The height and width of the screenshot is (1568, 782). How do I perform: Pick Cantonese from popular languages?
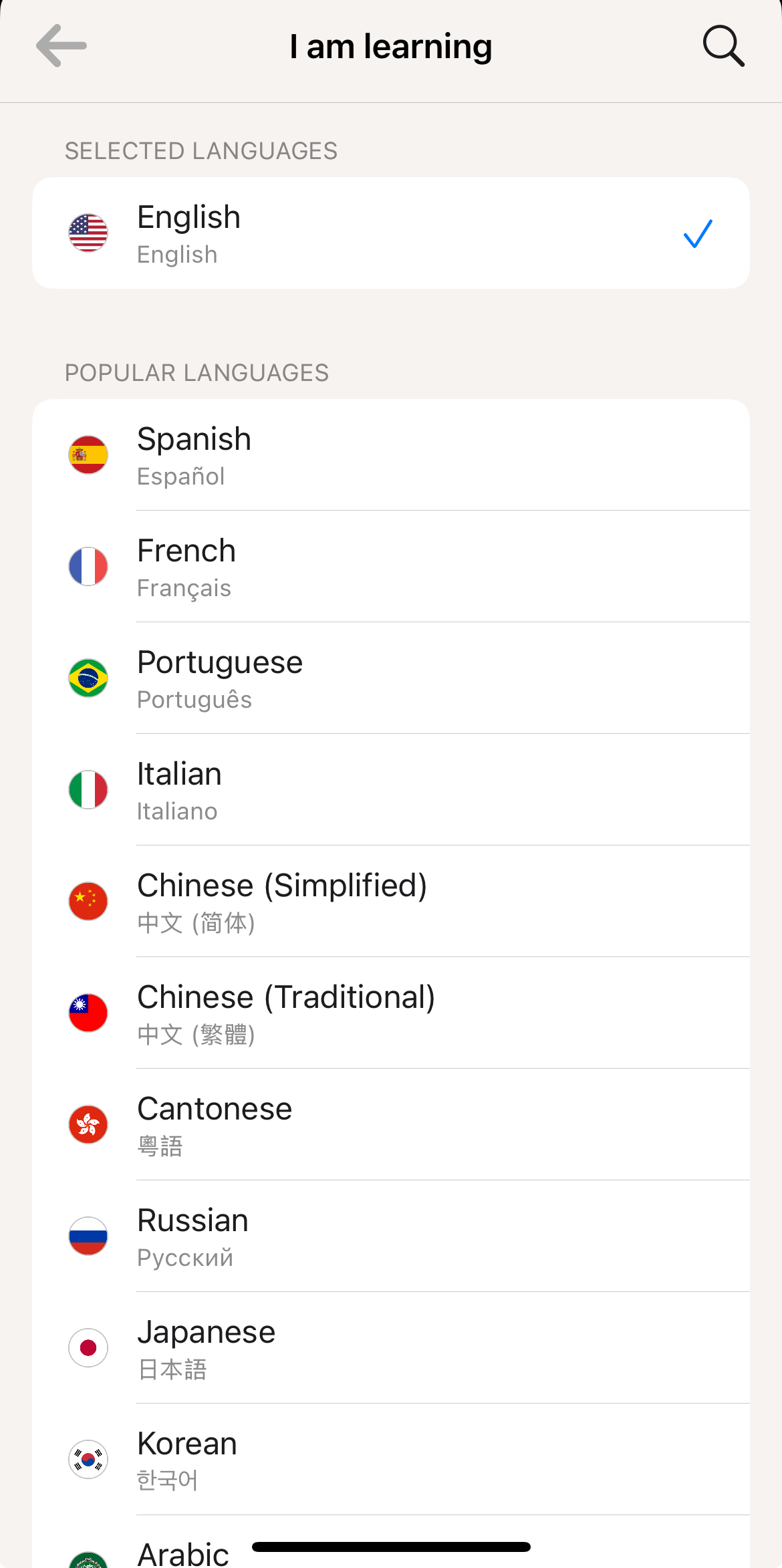click(x=391, y=1125)
